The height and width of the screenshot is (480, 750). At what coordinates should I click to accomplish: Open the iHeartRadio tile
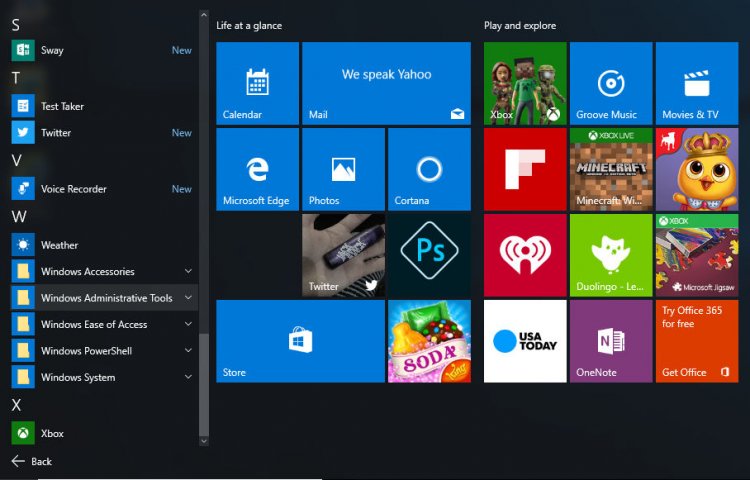(525, 255)
